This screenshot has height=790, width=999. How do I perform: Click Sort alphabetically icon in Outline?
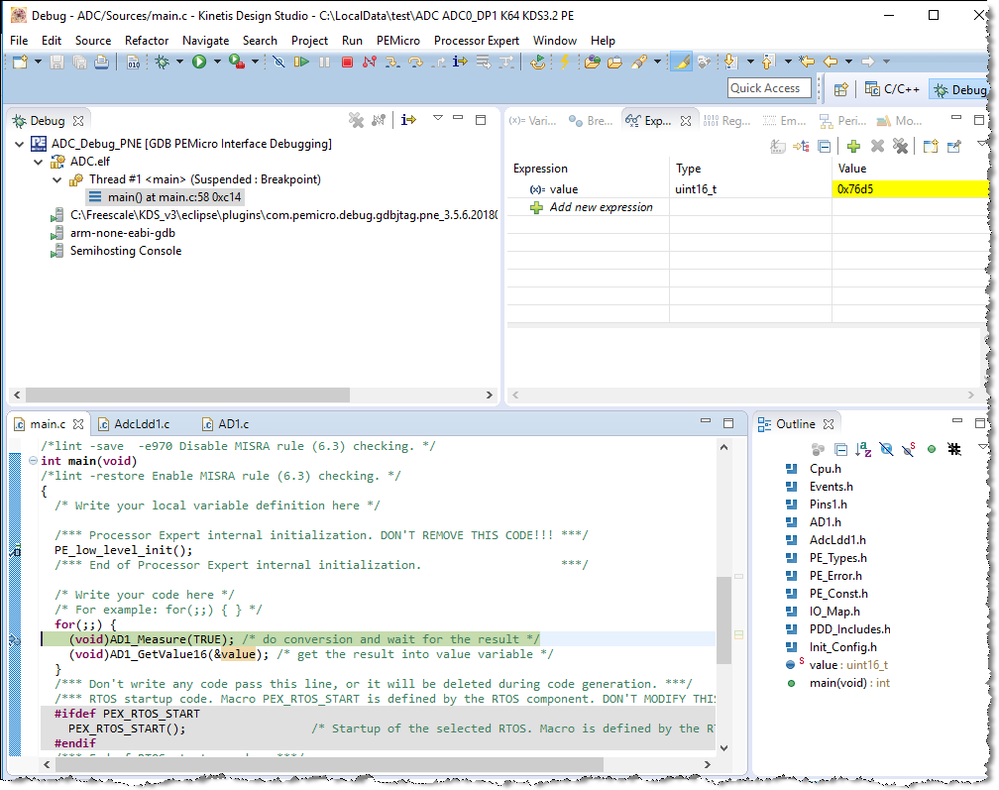(863, 449)
